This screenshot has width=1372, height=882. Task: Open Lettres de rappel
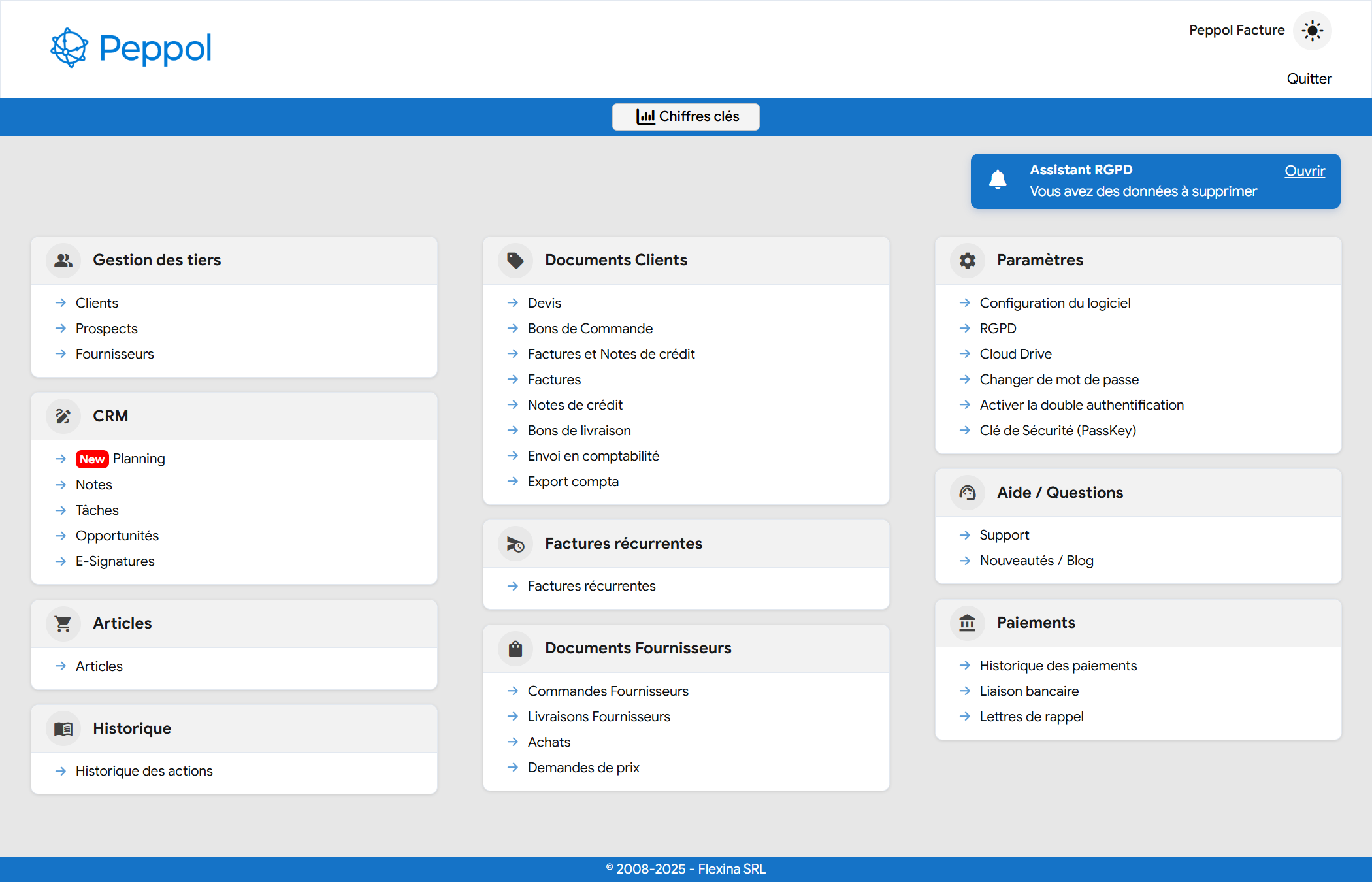pyautogui.click(x=1032, y=717)
